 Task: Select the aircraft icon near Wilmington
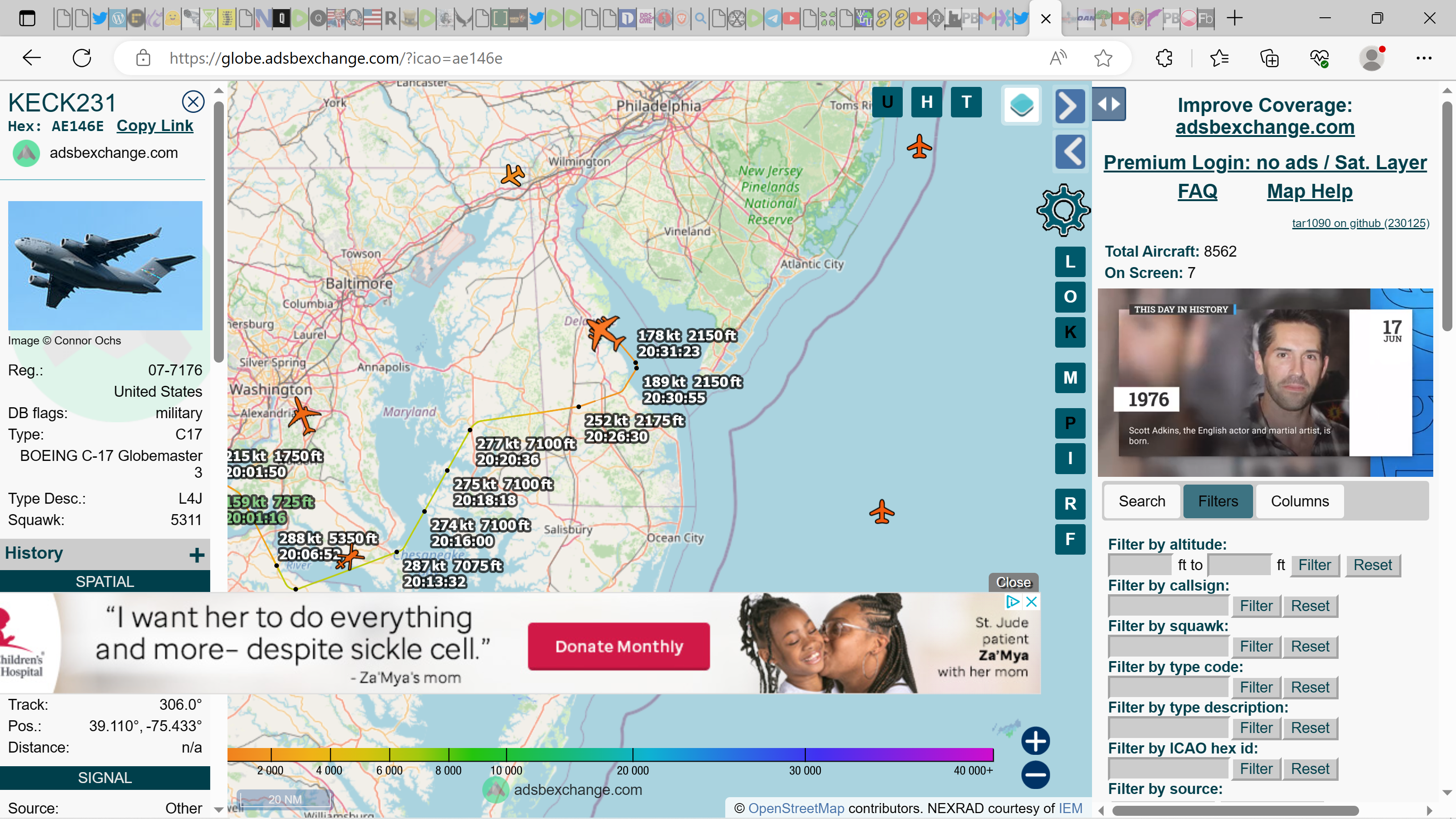click(x=513, y=175)
